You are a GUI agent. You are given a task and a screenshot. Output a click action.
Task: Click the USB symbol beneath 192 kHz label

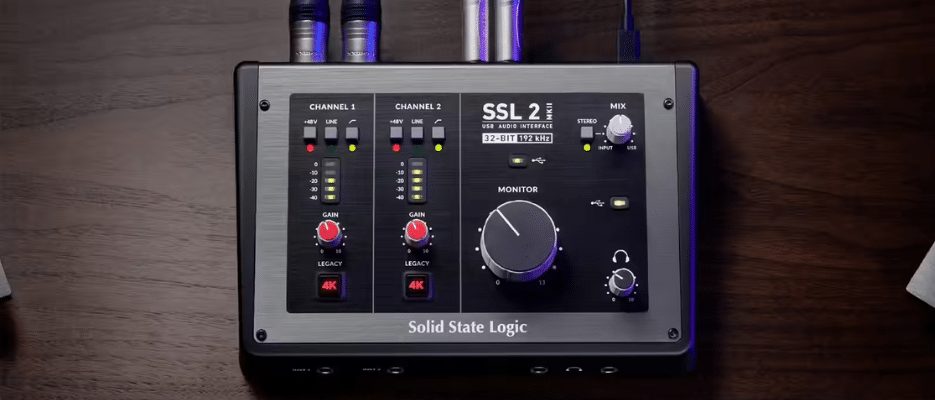point(539,160)
